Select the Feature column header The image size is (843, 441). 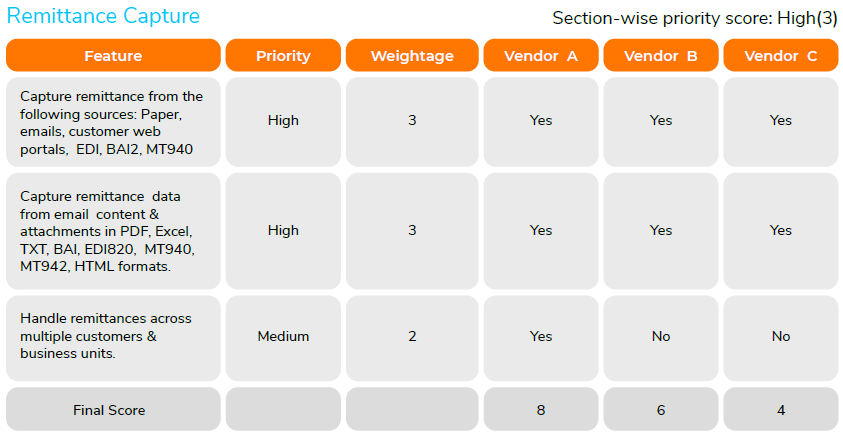113,56
